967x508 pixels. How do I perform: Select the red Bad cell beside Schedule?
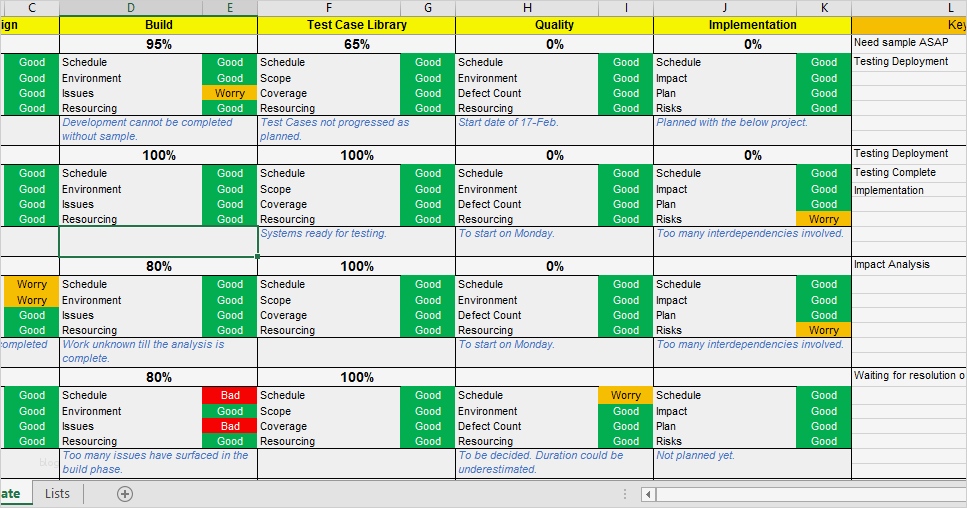(x=230, y=395)
